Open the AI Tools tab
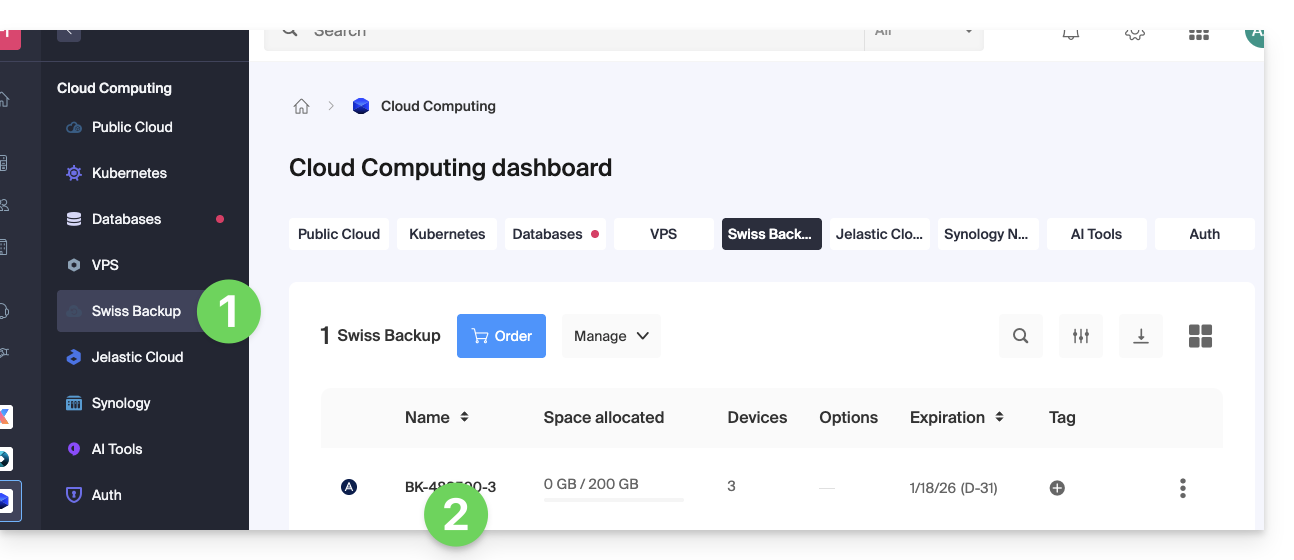1294x560 pixels. (x=1096, y=234)
